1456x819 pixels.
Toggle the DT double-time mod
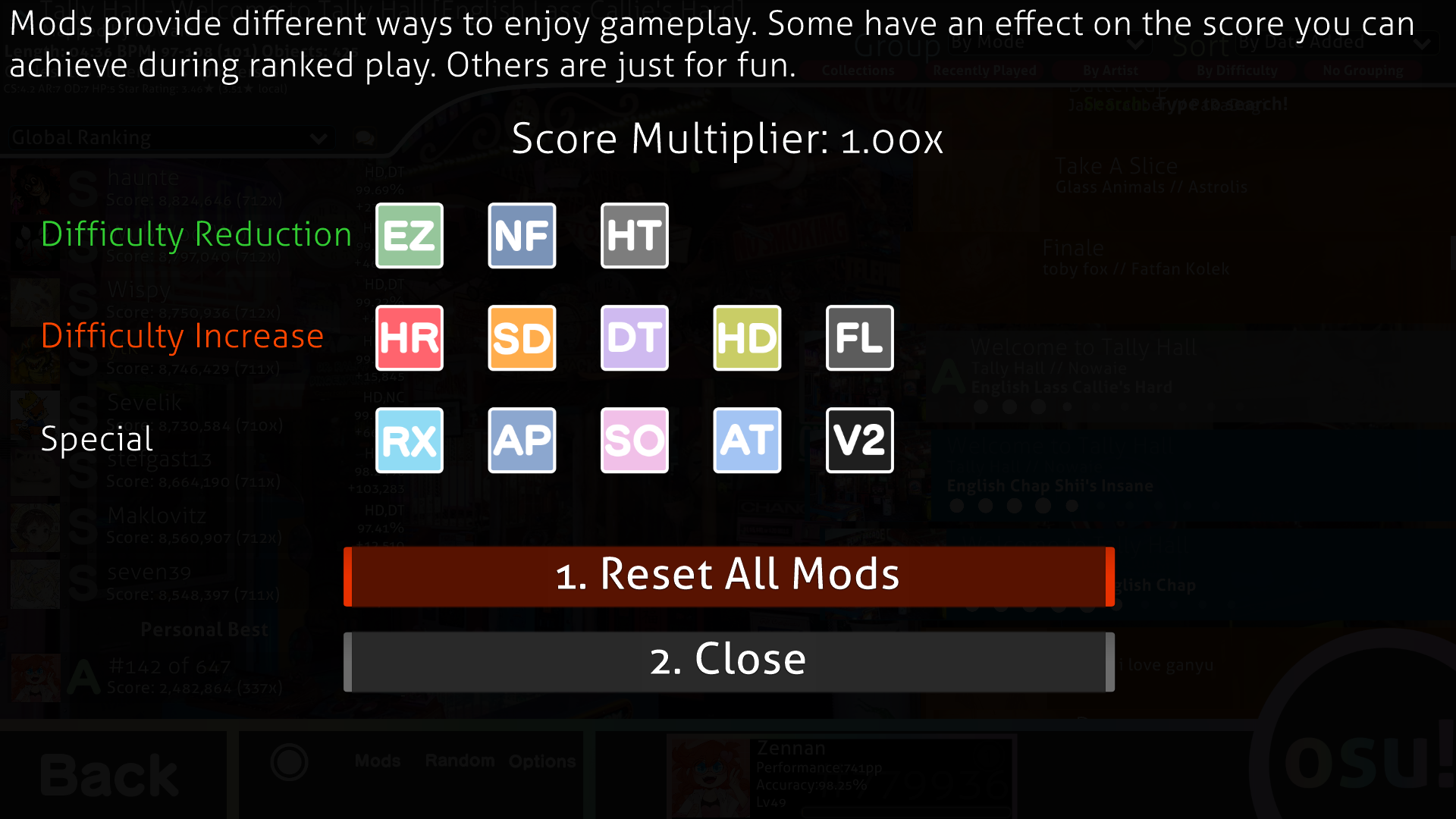pyautogui.click(x=634, y=337)
